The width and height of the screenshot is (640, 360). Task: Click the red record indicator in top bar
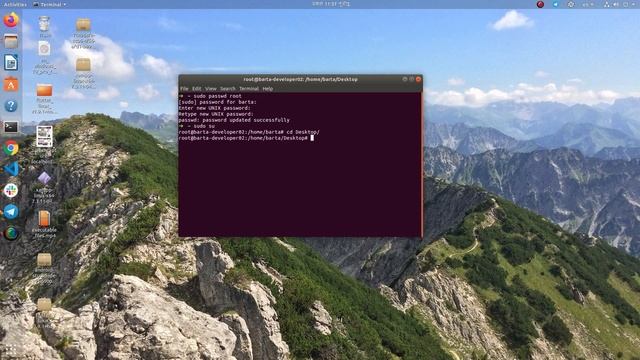pyautogui.click(x=540, y=4)
